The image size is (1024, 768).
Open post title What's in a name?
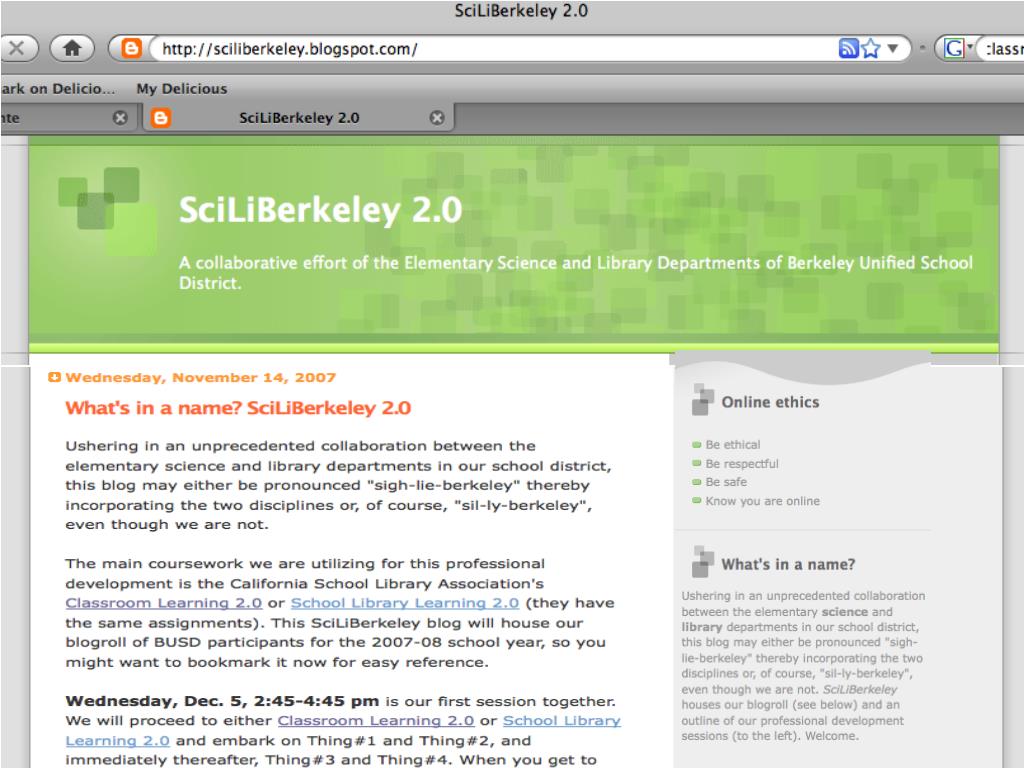[238, 408]
